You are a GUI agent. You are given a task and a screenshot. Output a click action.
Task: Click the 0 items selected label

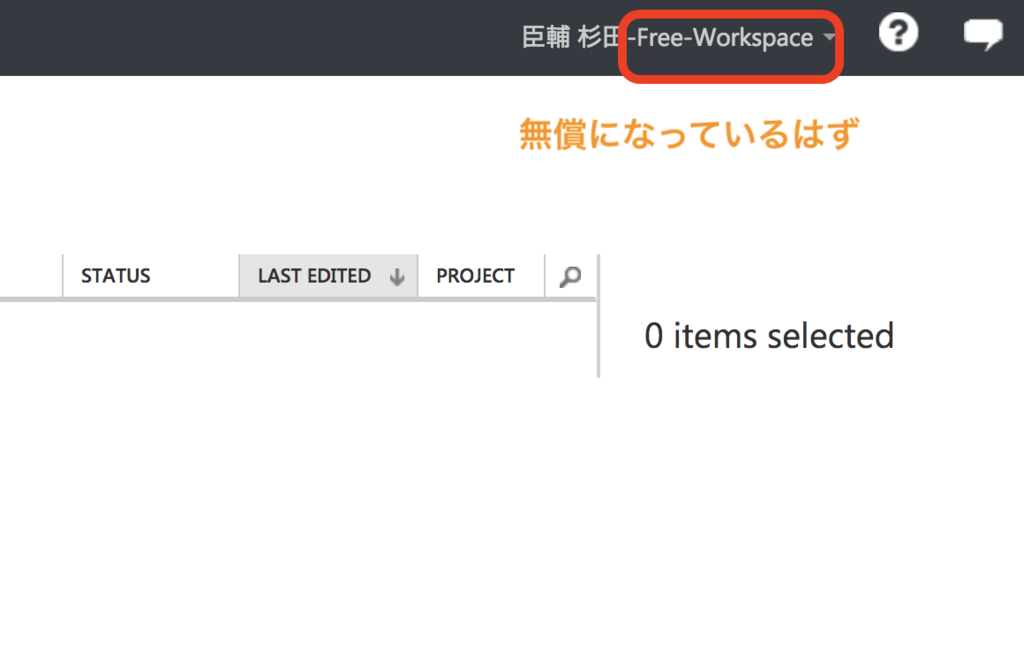pos(769,336)
